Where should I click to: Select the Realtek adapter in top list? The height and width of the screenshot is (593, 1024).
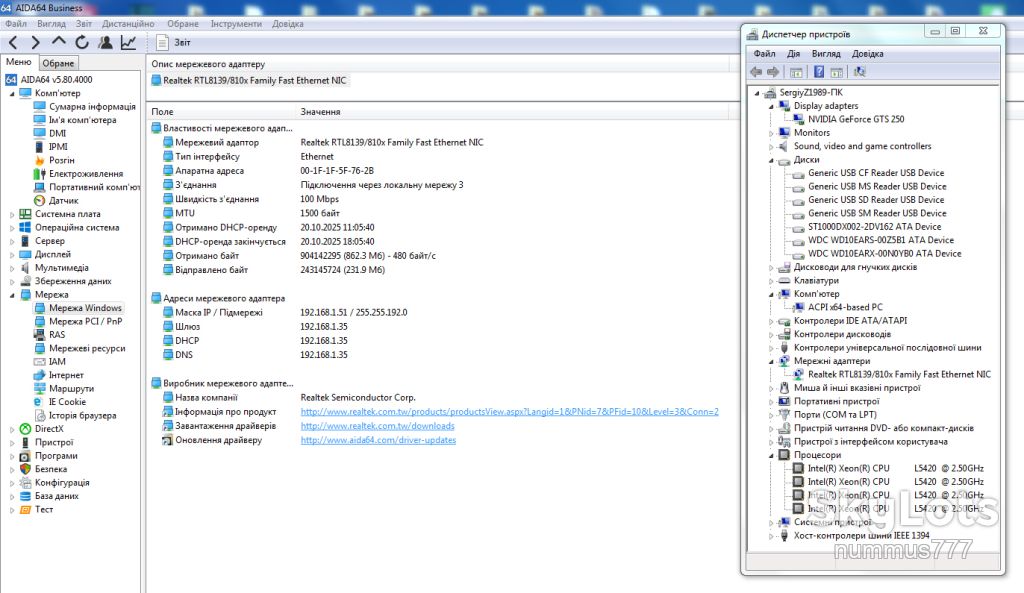(x=255, y=80)
